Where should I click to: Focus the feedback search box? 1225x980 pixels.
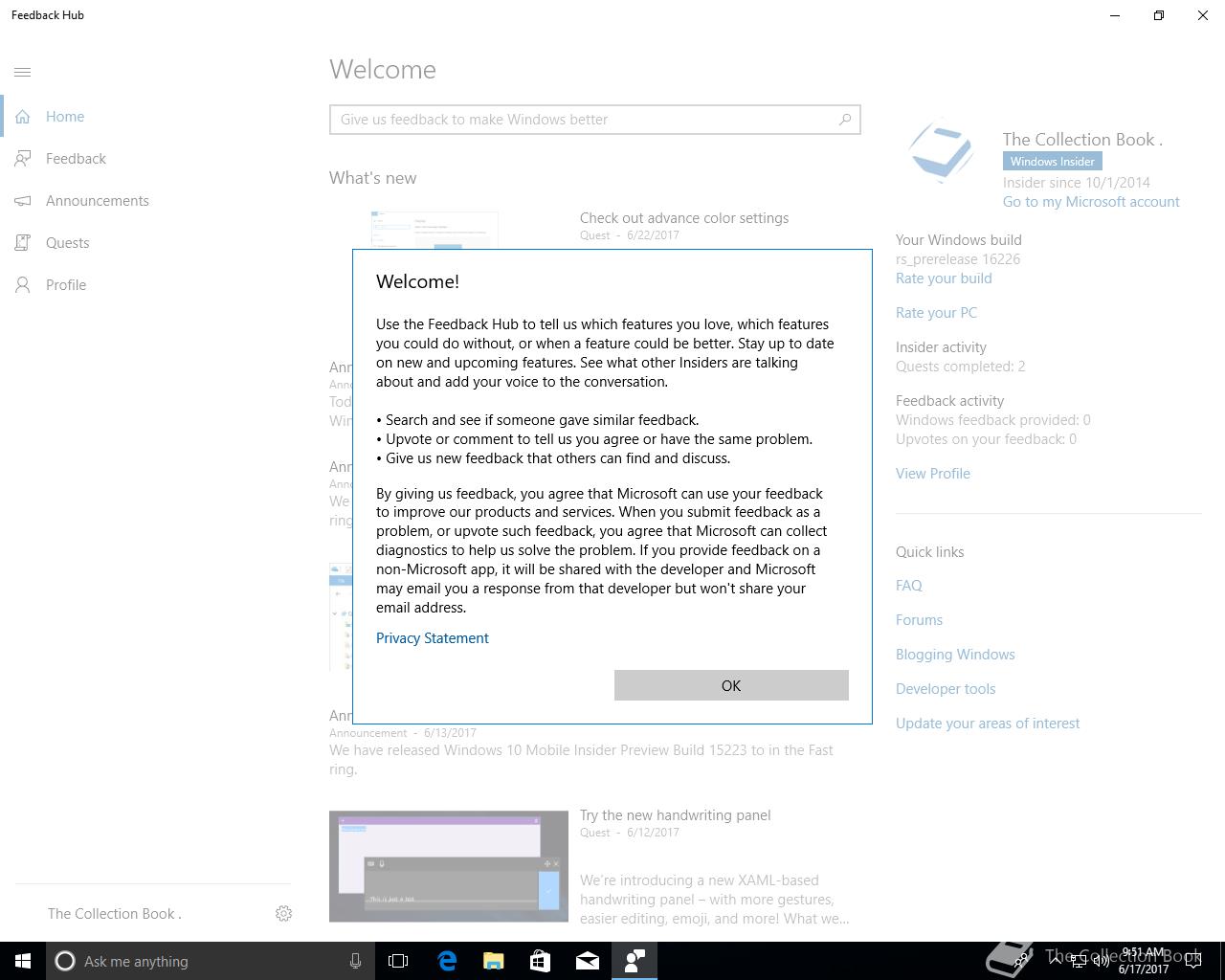[x=595, y=120]
